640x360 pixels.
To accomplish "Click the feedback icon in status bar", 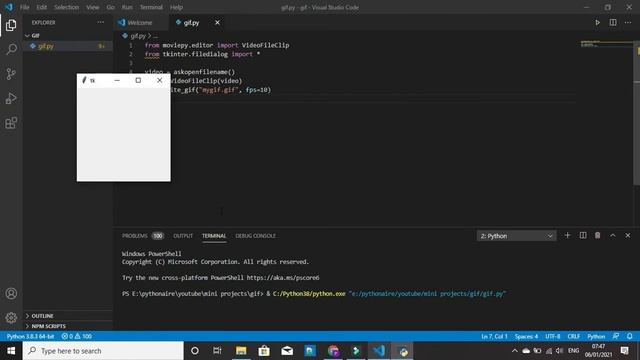I will 616,336.
